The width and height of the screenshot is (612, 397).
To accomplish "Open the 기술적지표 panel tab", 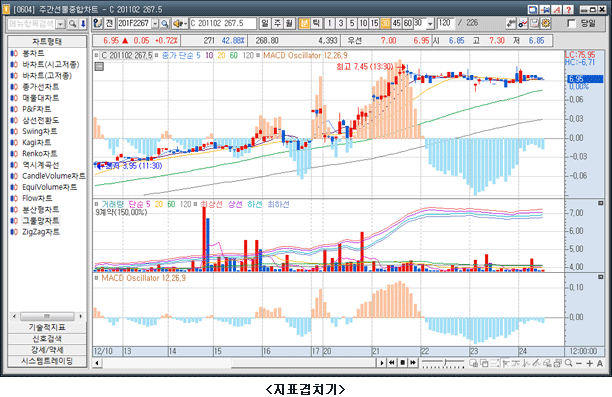I will coord(47,327).
